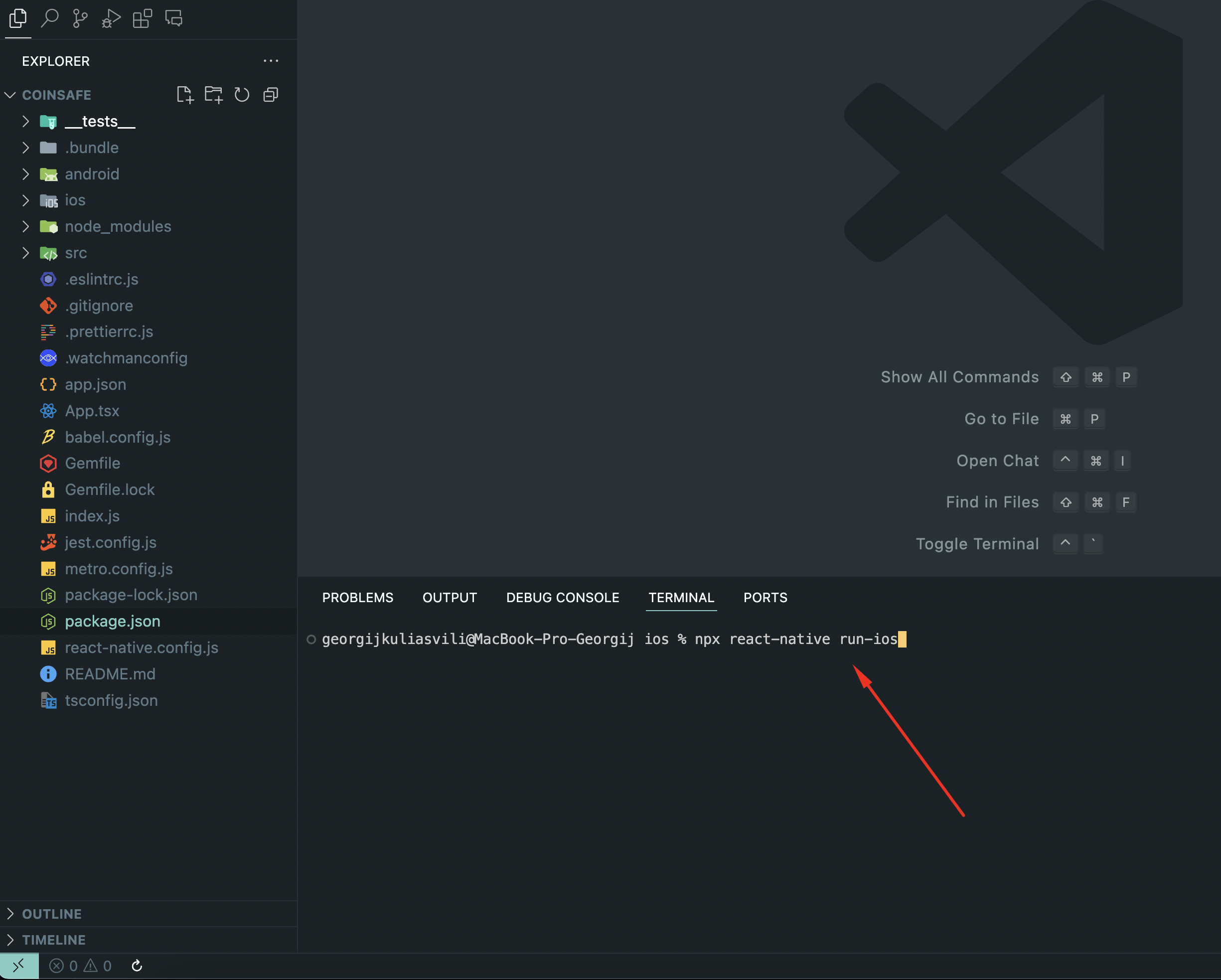Image resolution: width=1221 pixels, height=980 pixels.
Task: Select the TERMINAL tab
Action: pyautogui.click(x=681, y=598)
